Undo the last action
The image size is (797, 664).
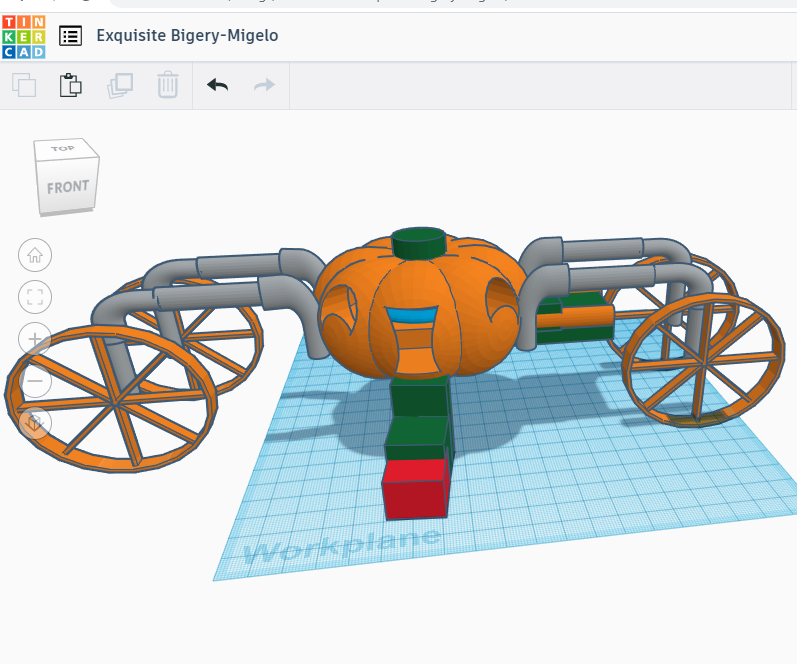pos(218,85)
